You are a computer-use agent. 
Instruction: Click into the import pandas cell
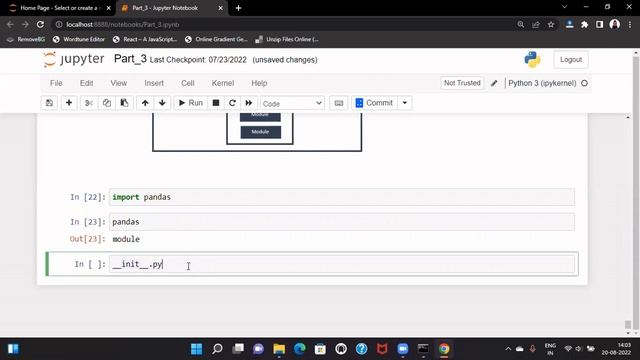(342, 197)
